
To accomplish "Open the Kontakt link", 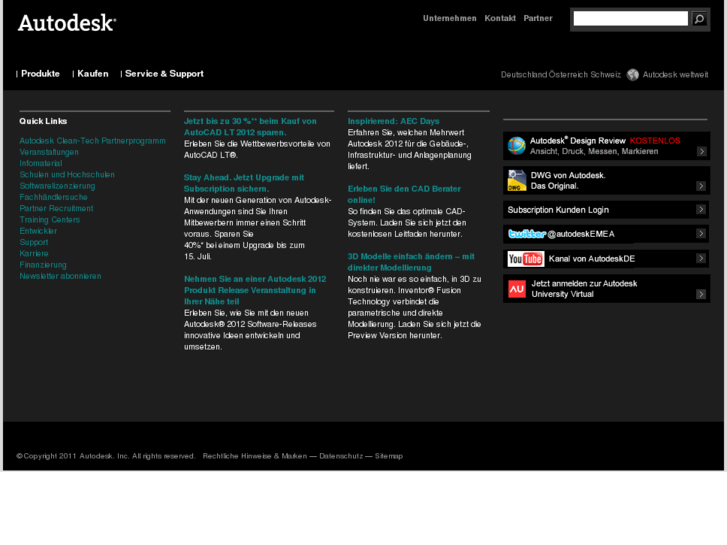I will pyautogui.click(x=500, y=18).
